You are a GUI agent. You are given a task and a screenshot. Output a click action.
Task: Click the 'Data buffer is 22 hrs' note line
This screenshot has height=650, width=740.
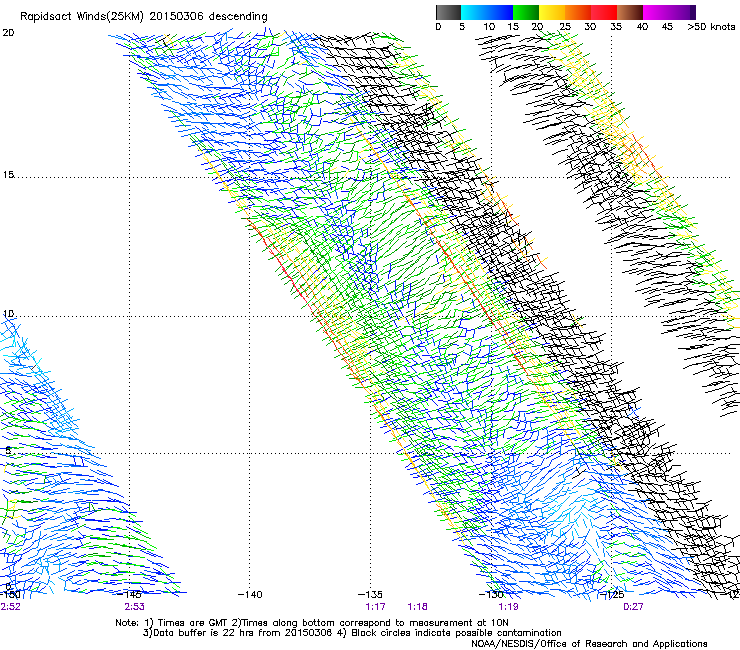[x=352, y=633]
